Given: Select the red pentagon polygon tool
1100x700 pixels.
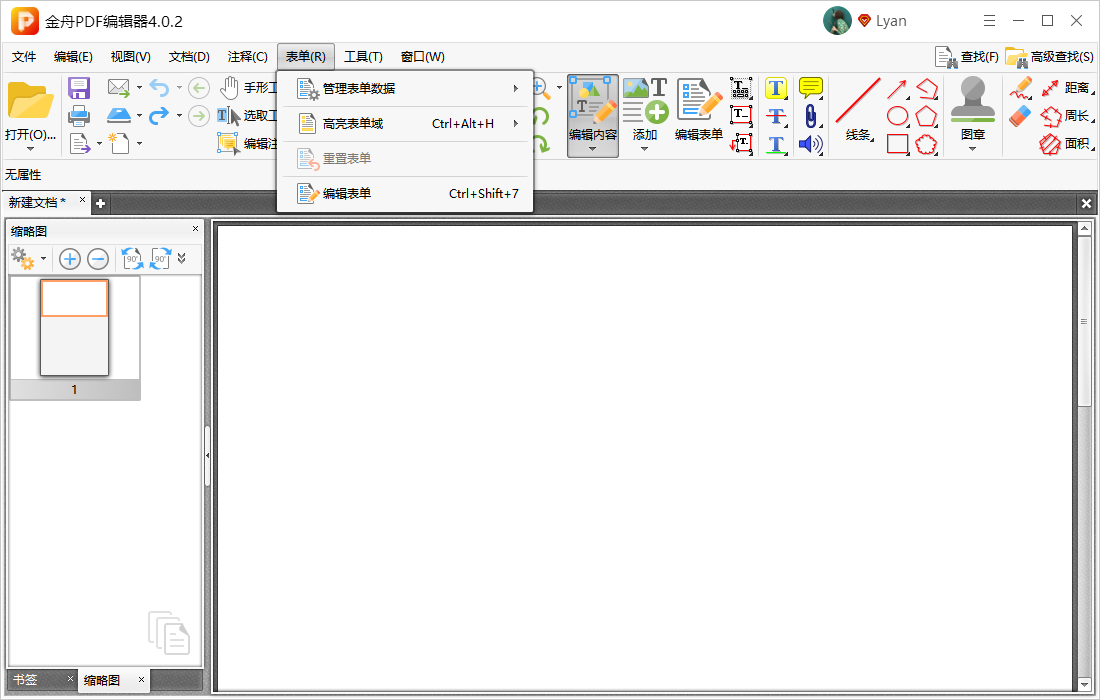Looking at the screenshot, I should [926, 116].
